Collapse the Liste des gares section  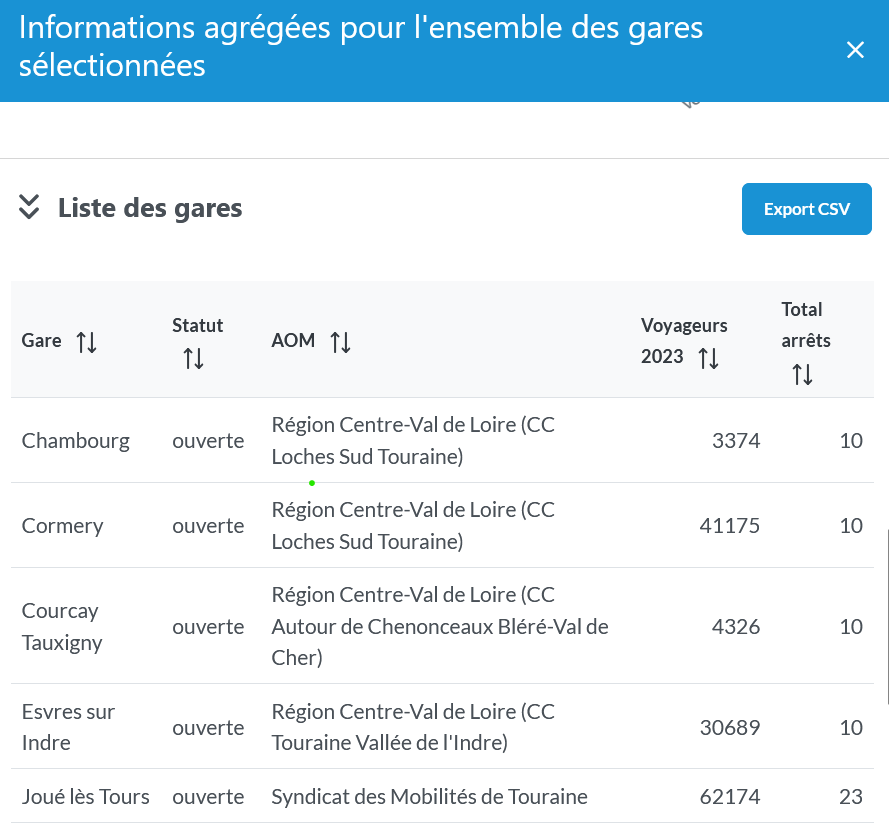click(30, 208)
